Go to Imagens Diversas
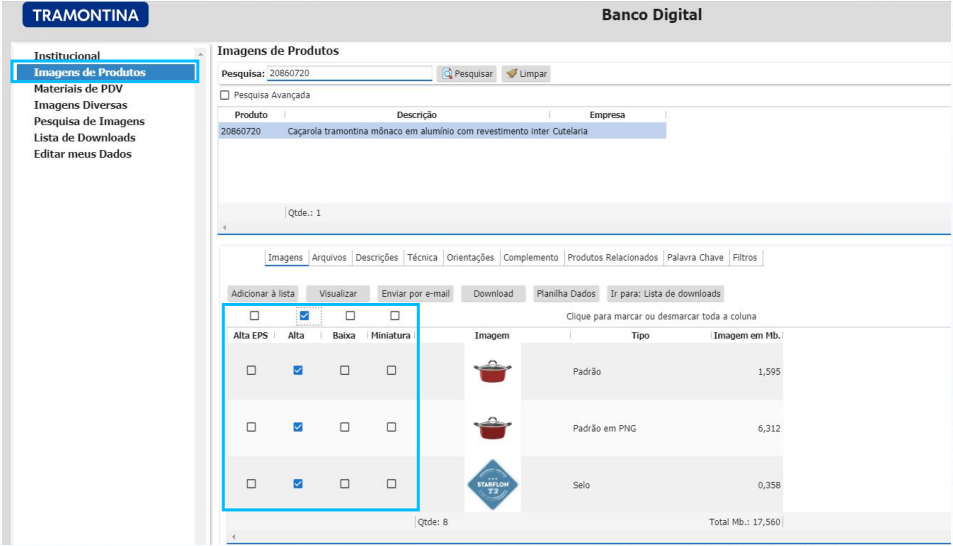Screen dimensions: 953x546 click(81, 105)
